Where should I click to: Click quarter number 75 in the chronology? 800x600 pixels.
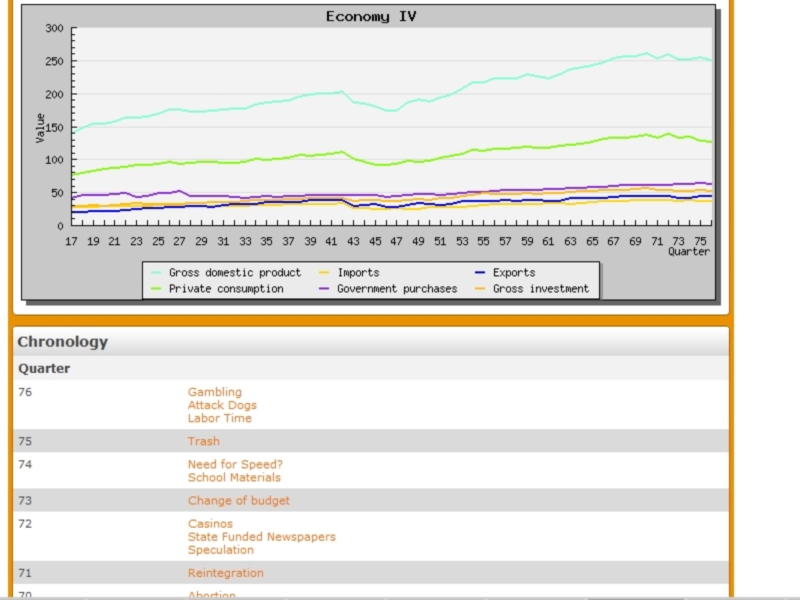(x=25, y=441)
